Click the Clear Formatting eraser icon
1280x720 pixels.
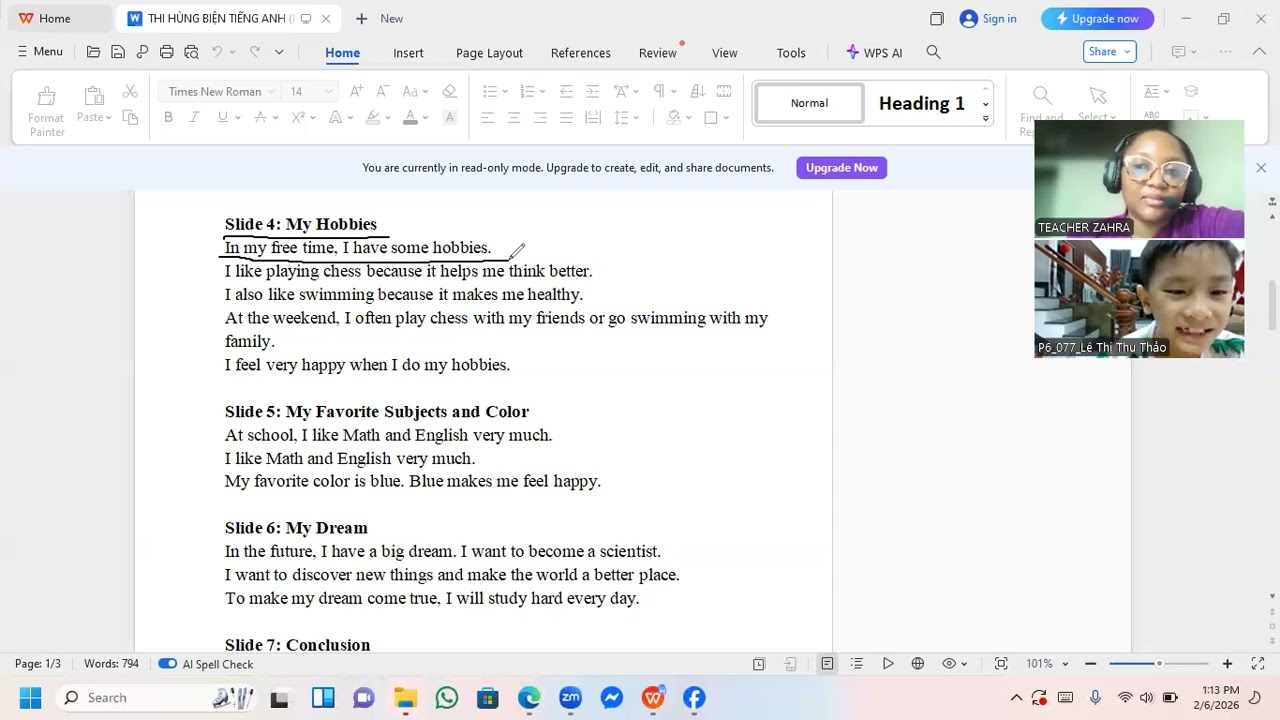[x=449, y=91]
